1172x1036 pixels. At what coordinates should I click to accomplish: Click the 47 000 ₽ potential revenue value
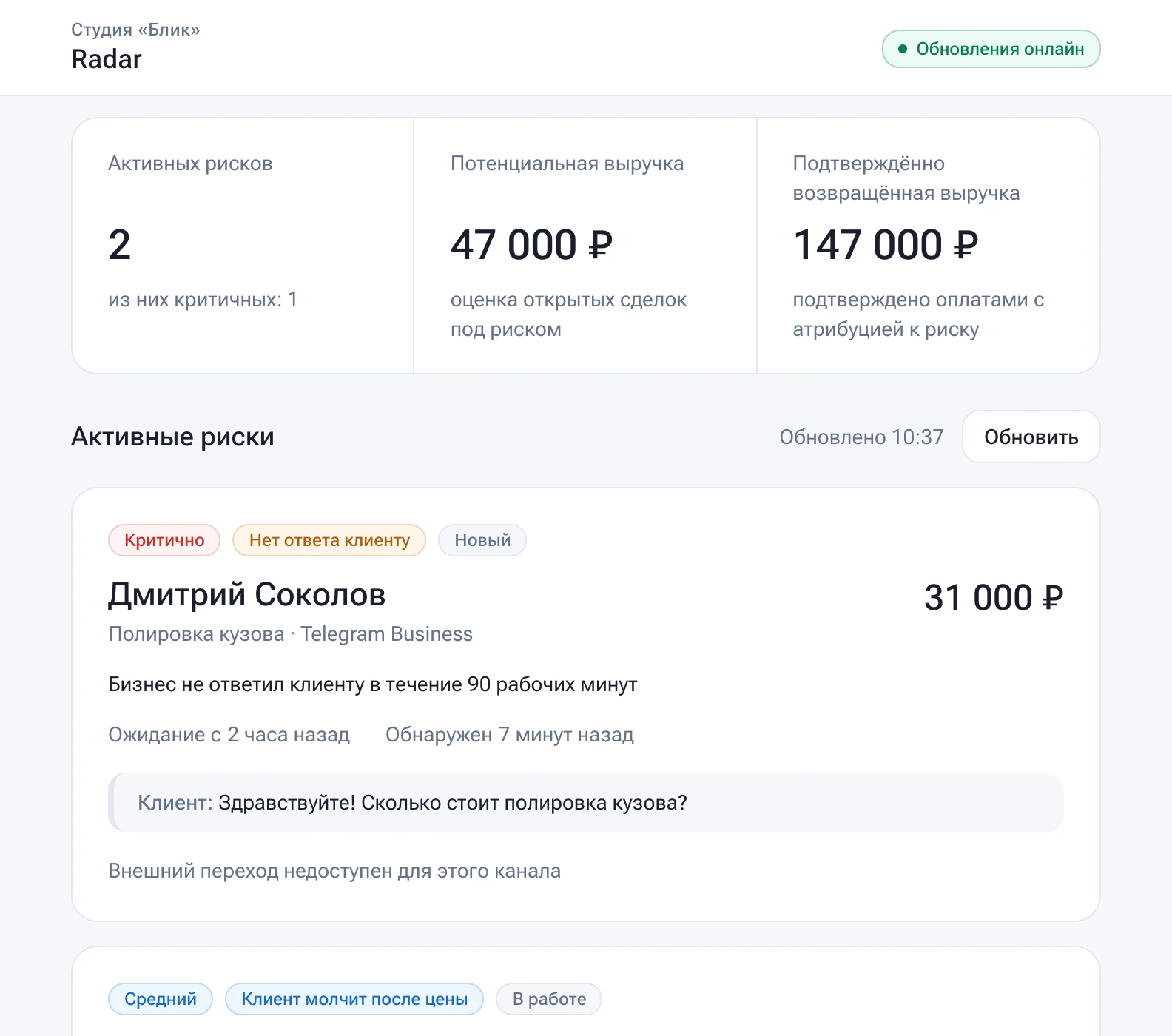(x=532, y=245)
